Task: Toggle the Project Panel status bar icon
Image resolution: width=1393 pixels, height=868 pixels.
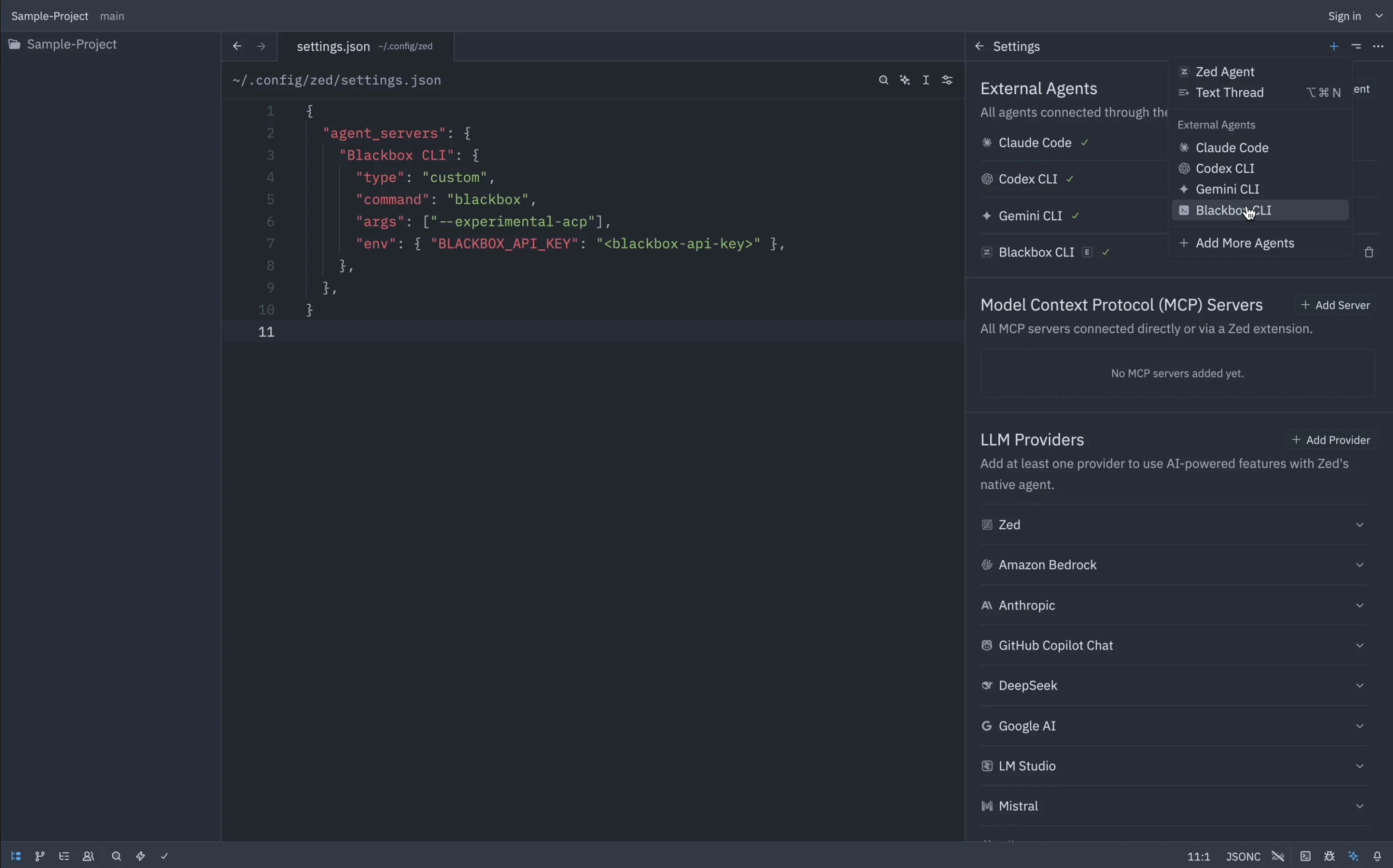Action: [16, 856]
